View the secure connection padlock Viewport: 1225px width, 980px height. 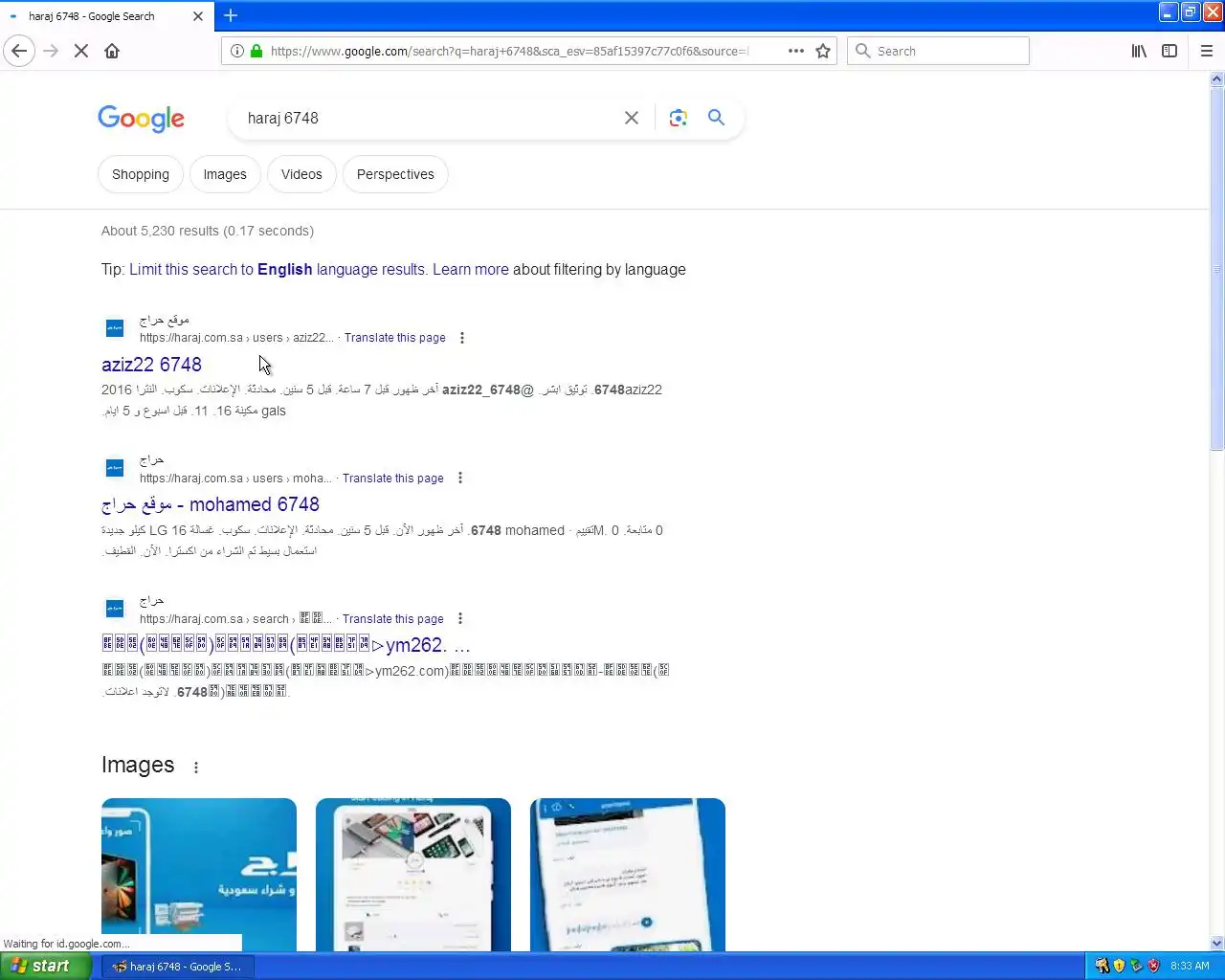pos(256,51)
